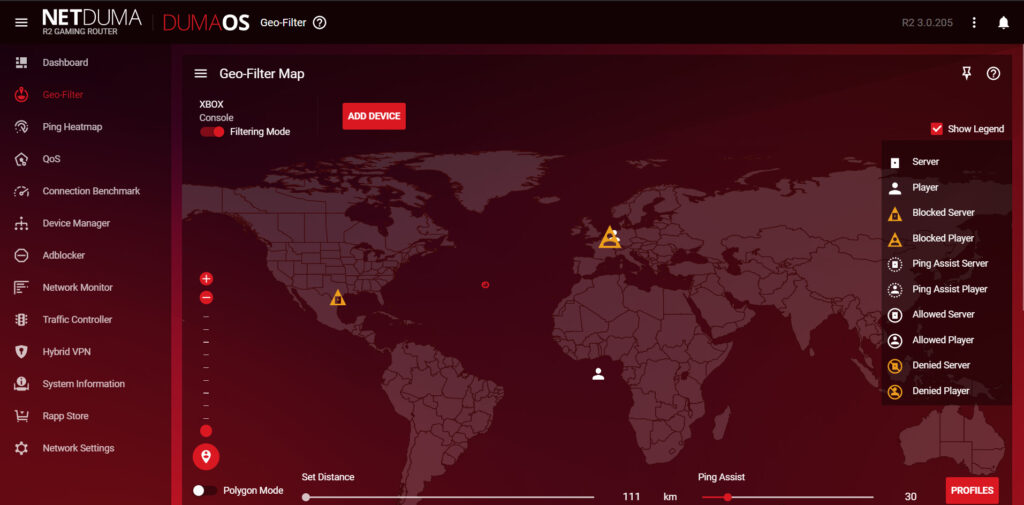The height and width of the screenshot is (505, 1024).
Task: Zoom in the map with the plus button
Action: tap(206, 279)
